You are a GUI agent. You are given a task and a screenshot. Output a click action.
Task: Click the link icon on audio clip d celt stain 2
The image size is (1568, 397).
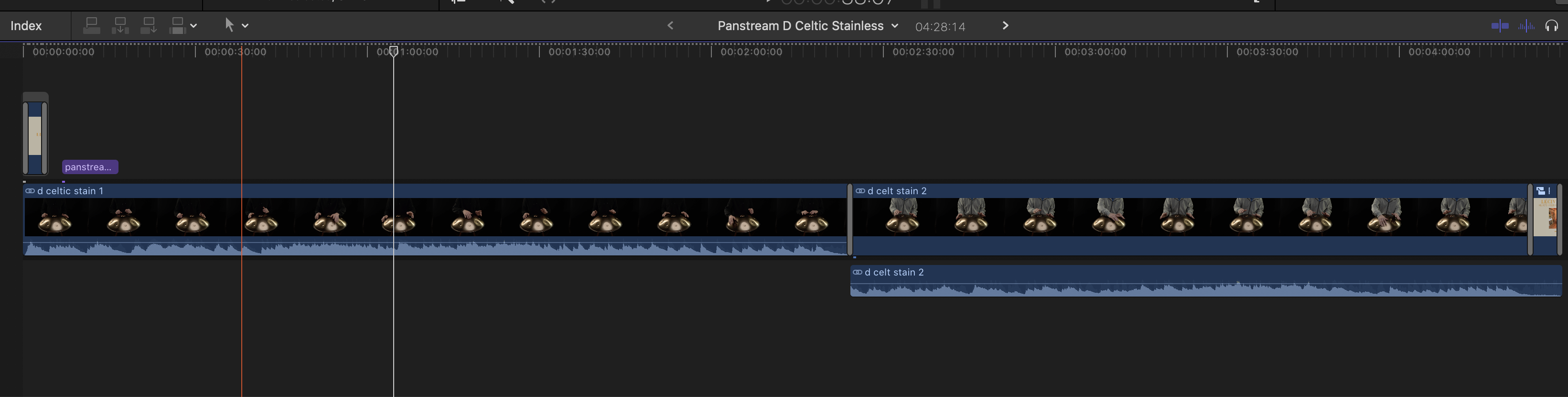(x=857, y=272)
